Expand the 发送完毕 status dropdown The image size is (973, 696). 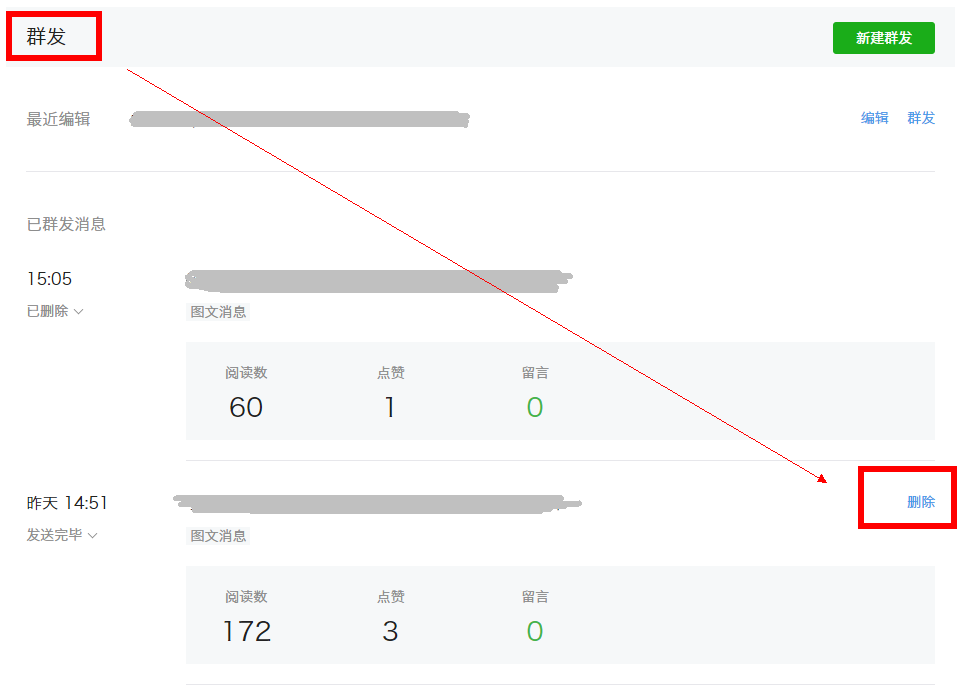tap(61, 535)
